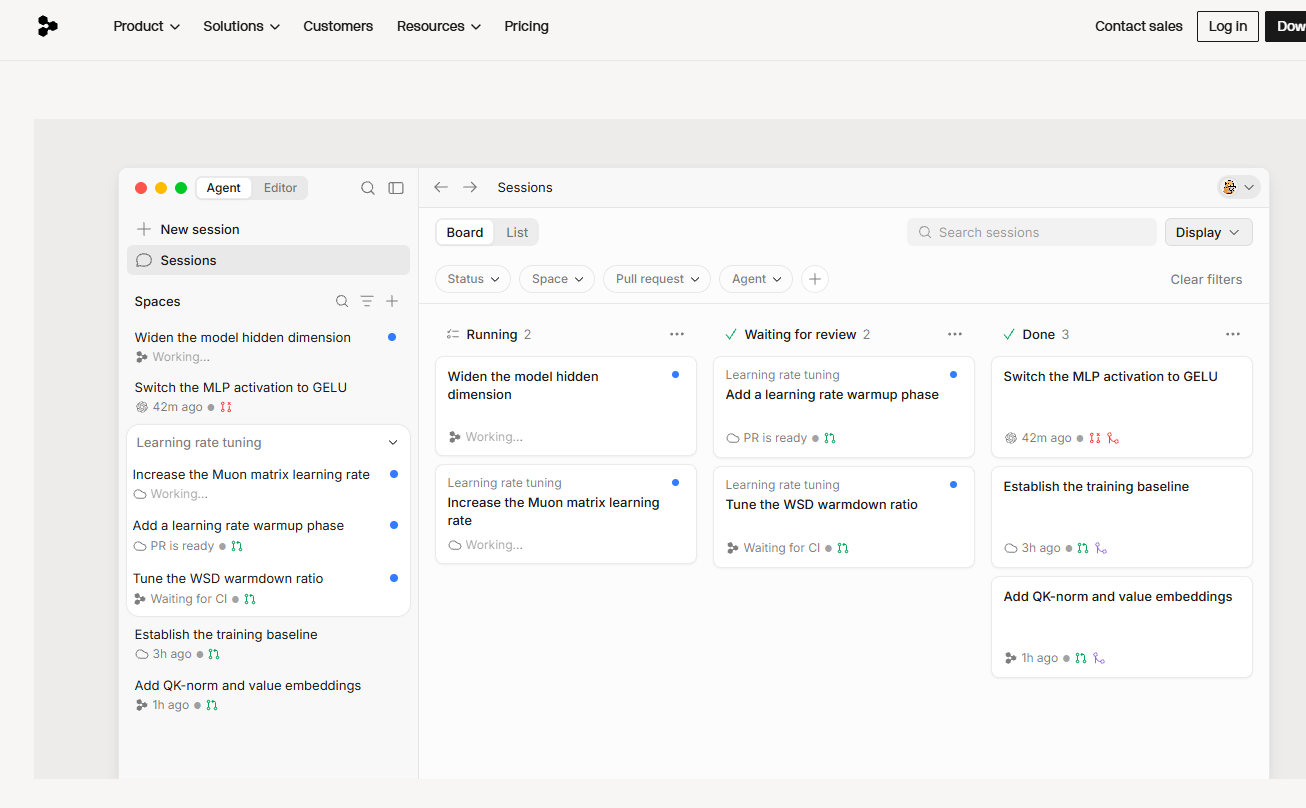Select sidebar item Tune the WSD warmdown ratio

268,588
